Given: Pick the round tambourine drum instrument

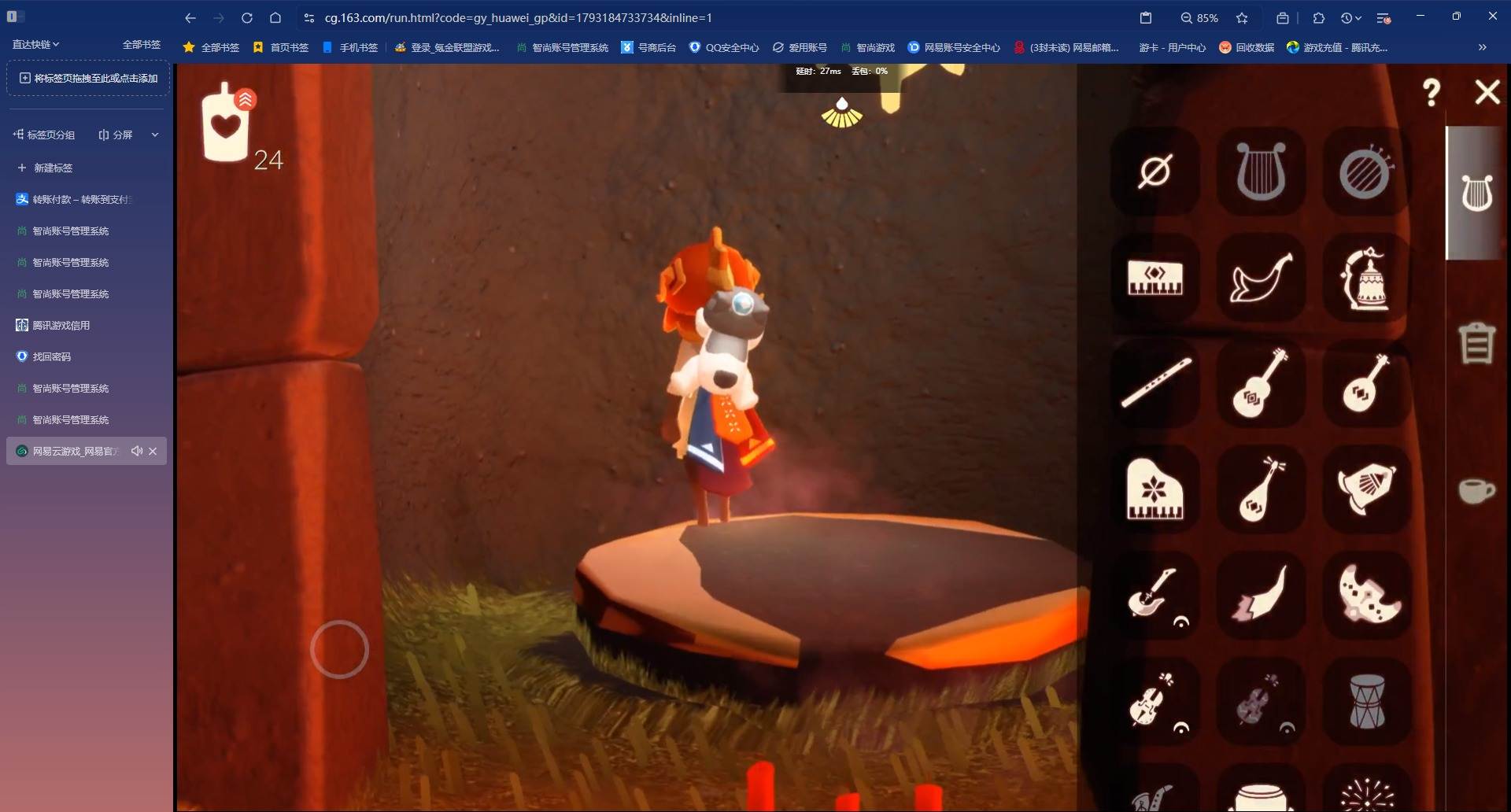Looking at the screenshot, I should 1367,172.
